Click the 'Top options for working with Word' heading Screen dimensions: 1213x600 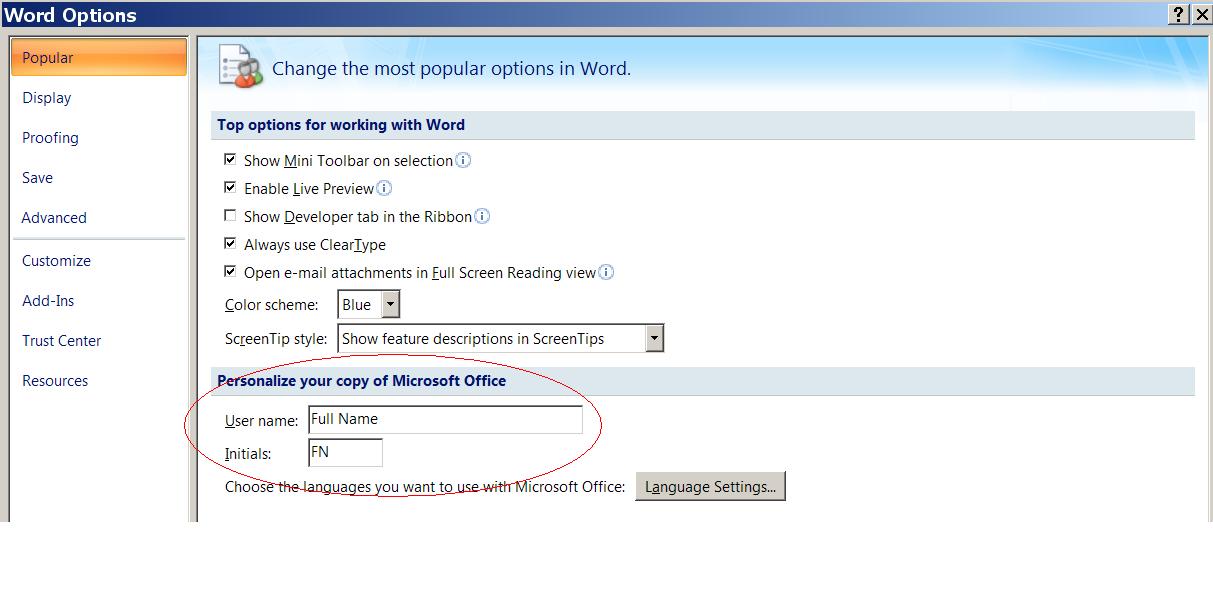click(x=341, y=125)
